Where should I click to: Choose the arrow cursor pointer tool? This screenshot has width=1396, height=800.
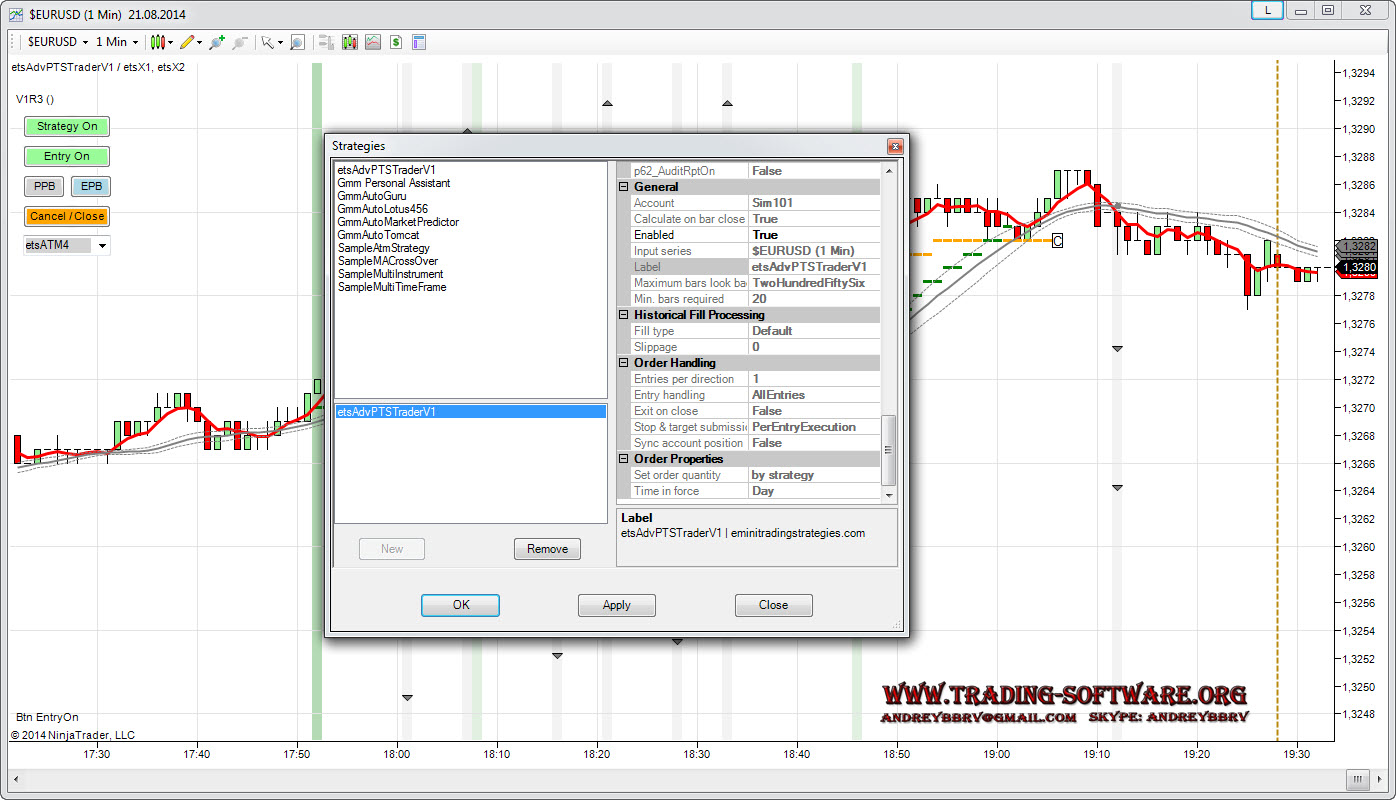tap(266, 42)
